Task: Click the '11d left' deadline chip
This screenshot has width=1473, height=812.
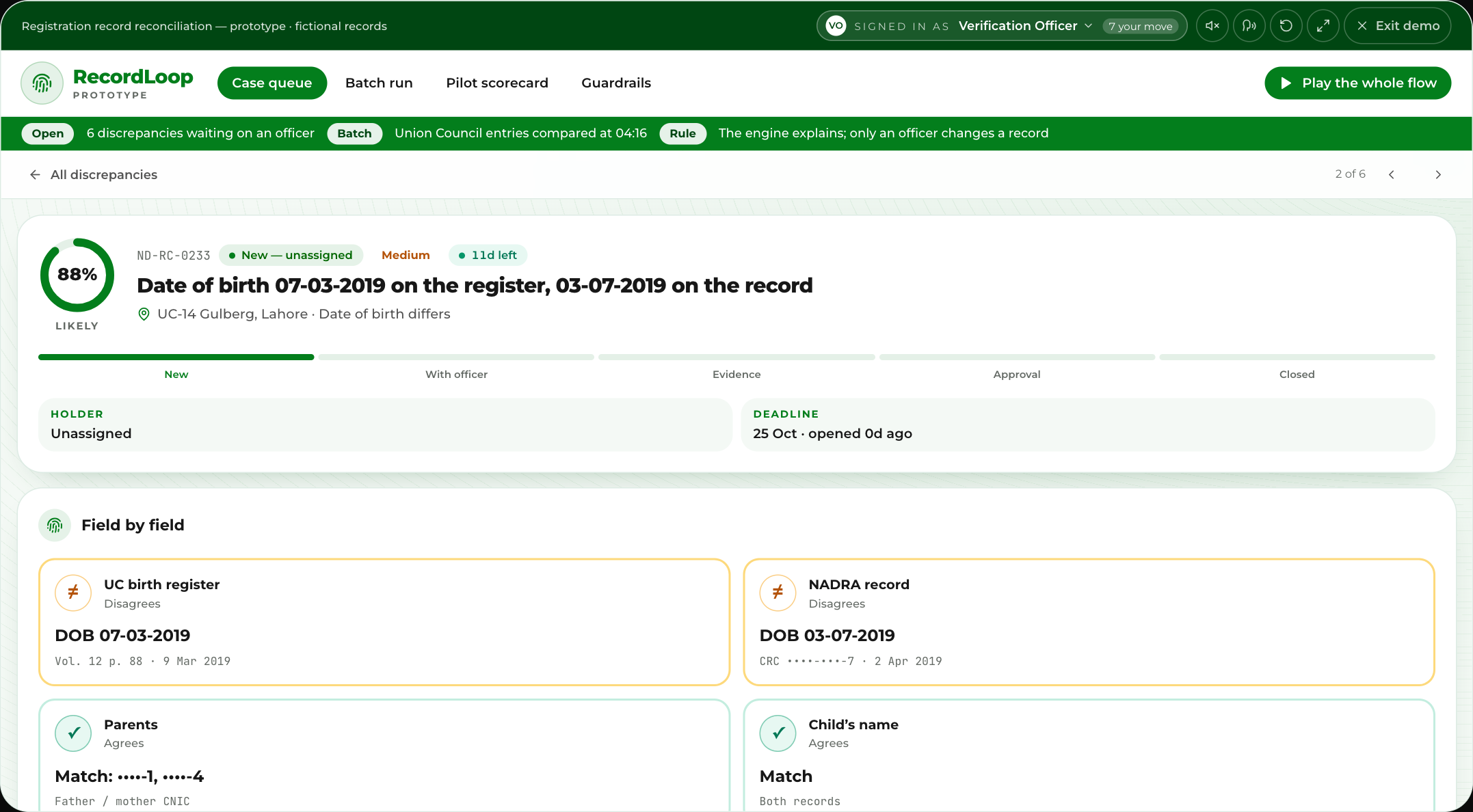Action: click(x=488, y=255)
